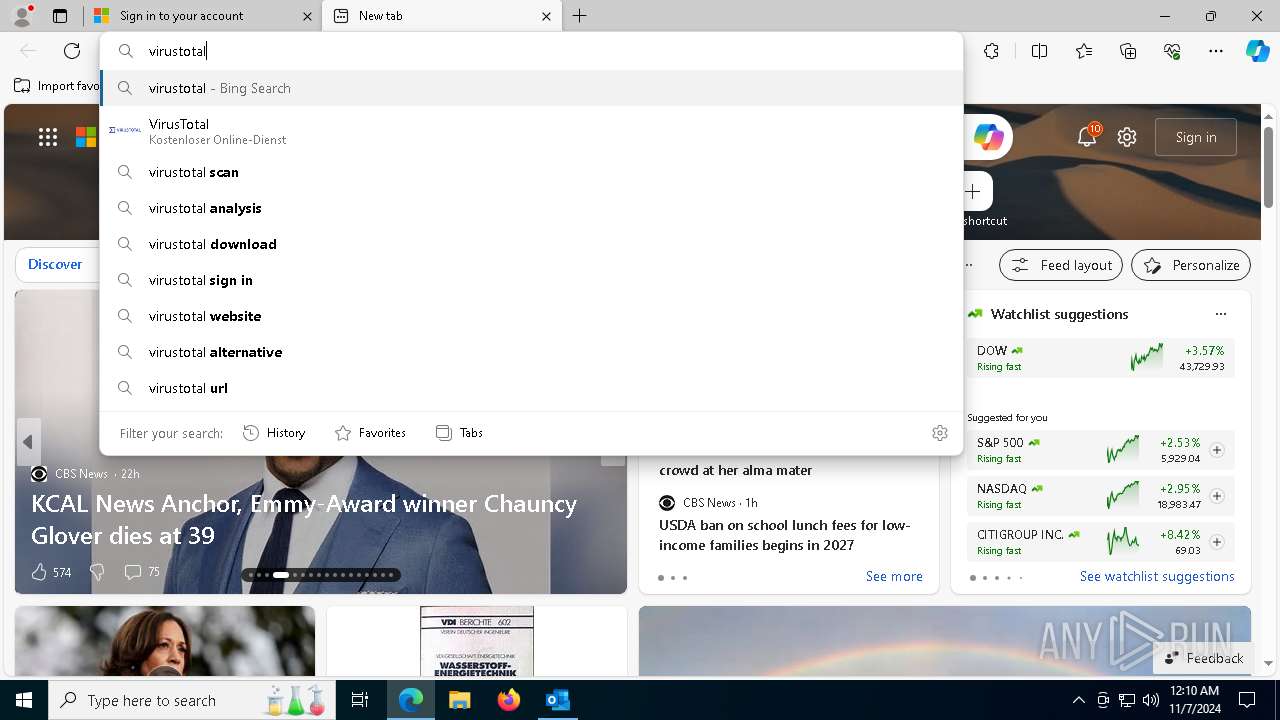Image resolution: width=1280 pixels, height=720 pixels.
Task: Pick the virustotal url suggestion
Action: pos(531,388)
